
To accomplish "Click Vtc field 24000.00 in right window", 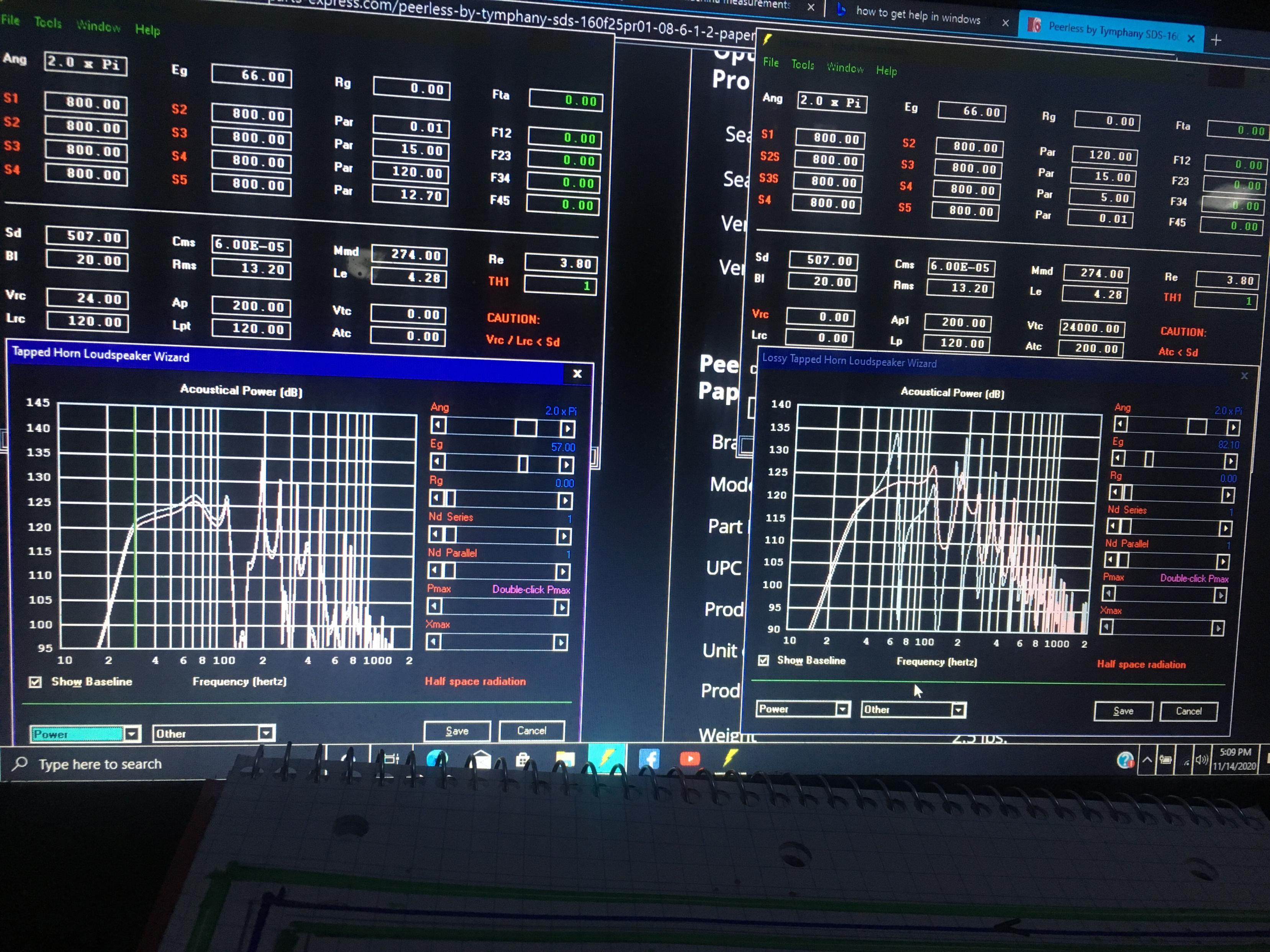I will pos(1091,328).
